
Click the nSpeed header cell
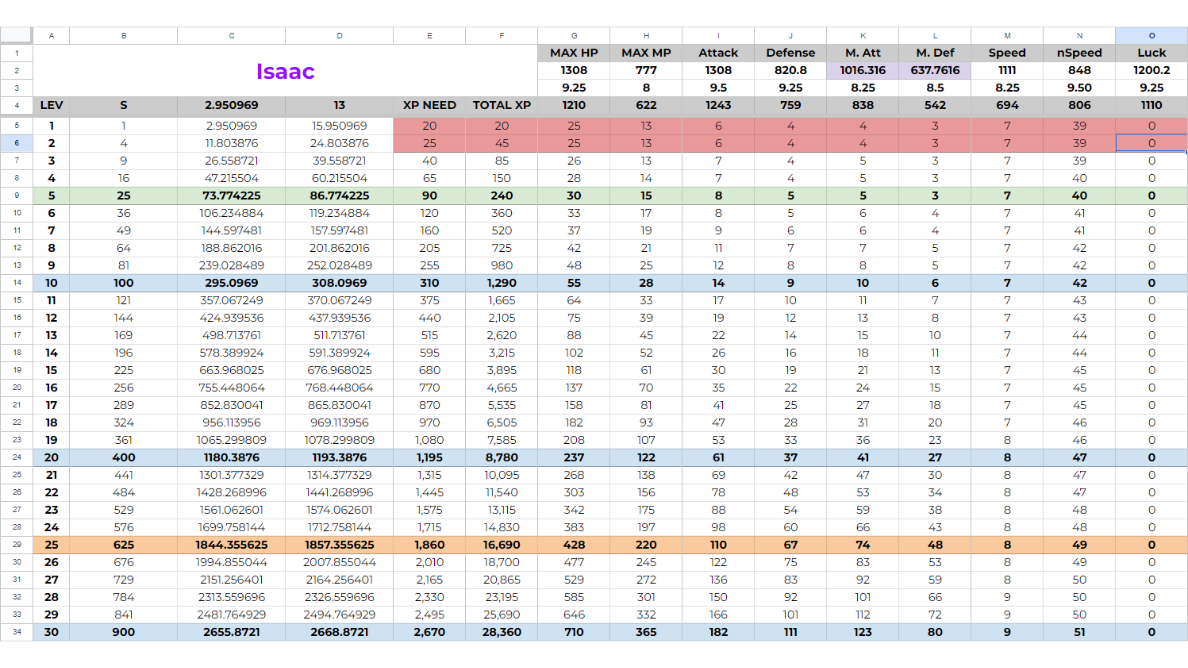pyautogui.click(x=1079, y=53)
